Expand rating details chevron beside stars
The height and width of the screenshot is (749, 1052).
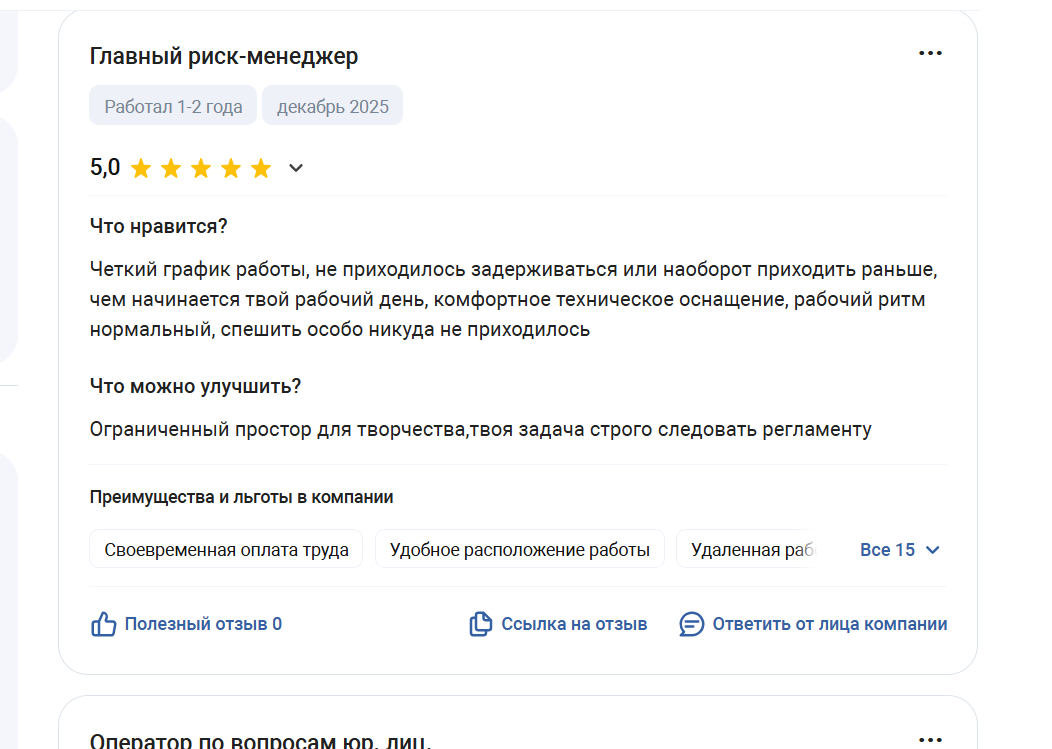click(x=296, y=168)
